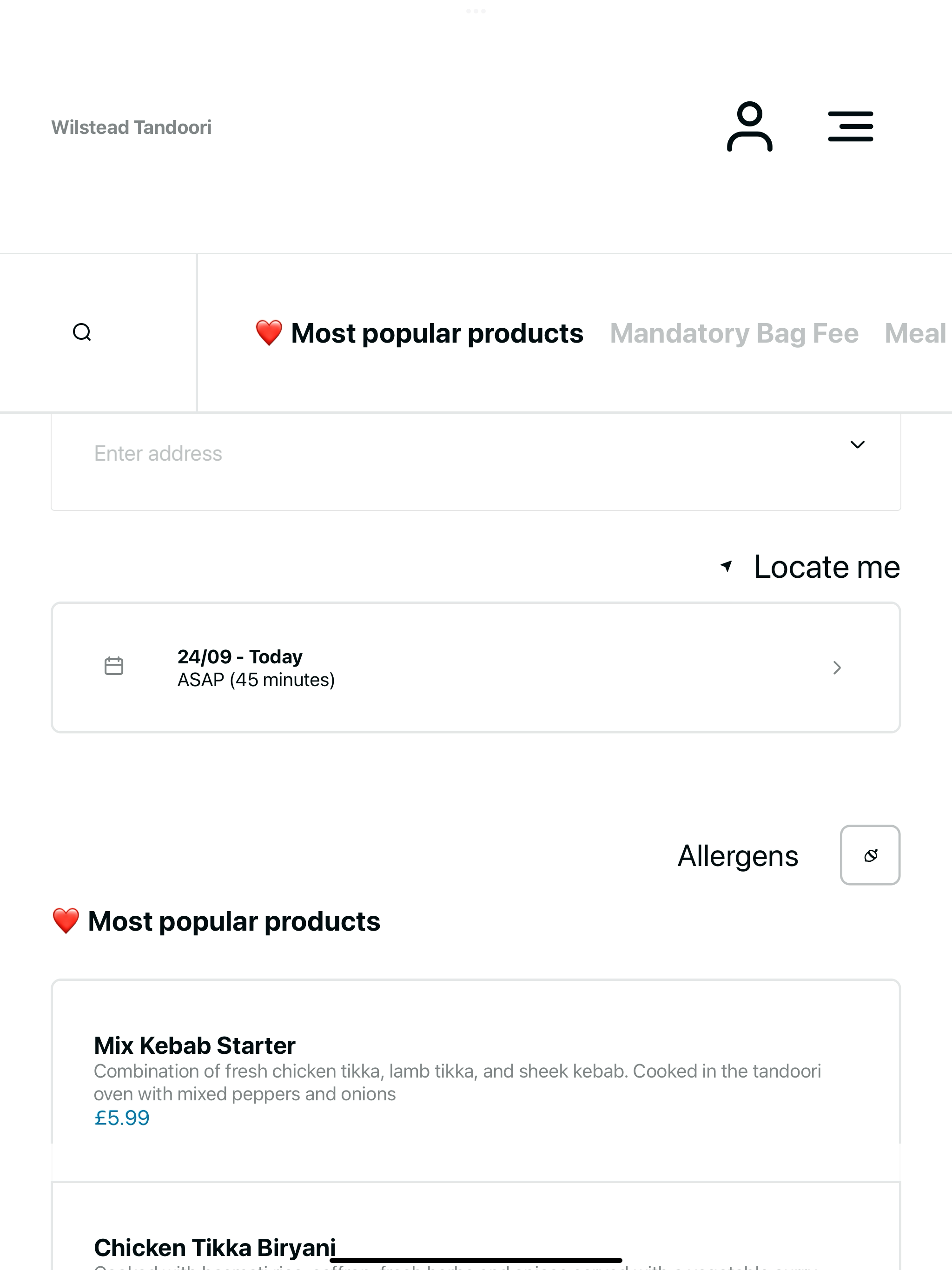This screenshot has width=952, height=1270.
Task: Tap the search magnifier icon
Action: pyautogui.click(x=82, y=332)
